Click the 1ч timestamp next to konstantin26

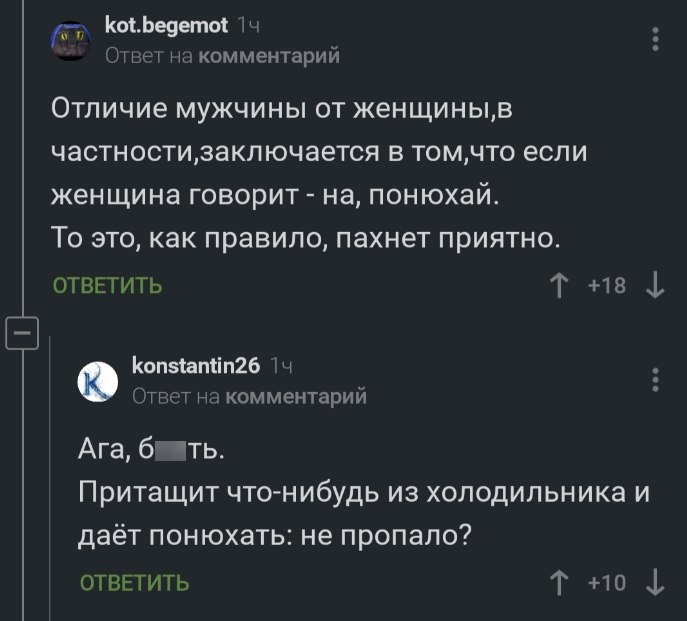coord(281,366)
